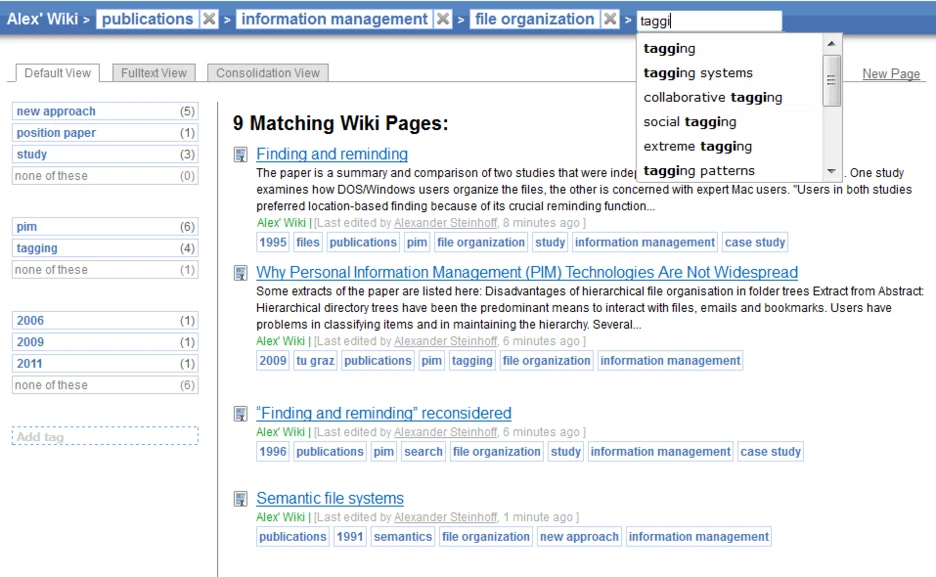Click page icon beside "Finding and reminding" reconsidered

pos(240,414)
